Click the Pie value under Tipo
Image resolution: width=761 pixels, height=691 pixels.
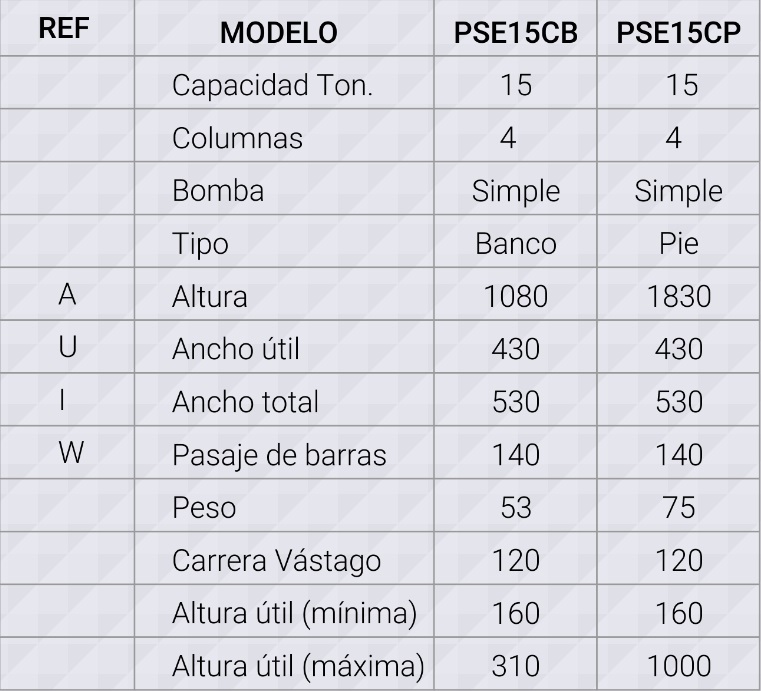pos(678,244)
